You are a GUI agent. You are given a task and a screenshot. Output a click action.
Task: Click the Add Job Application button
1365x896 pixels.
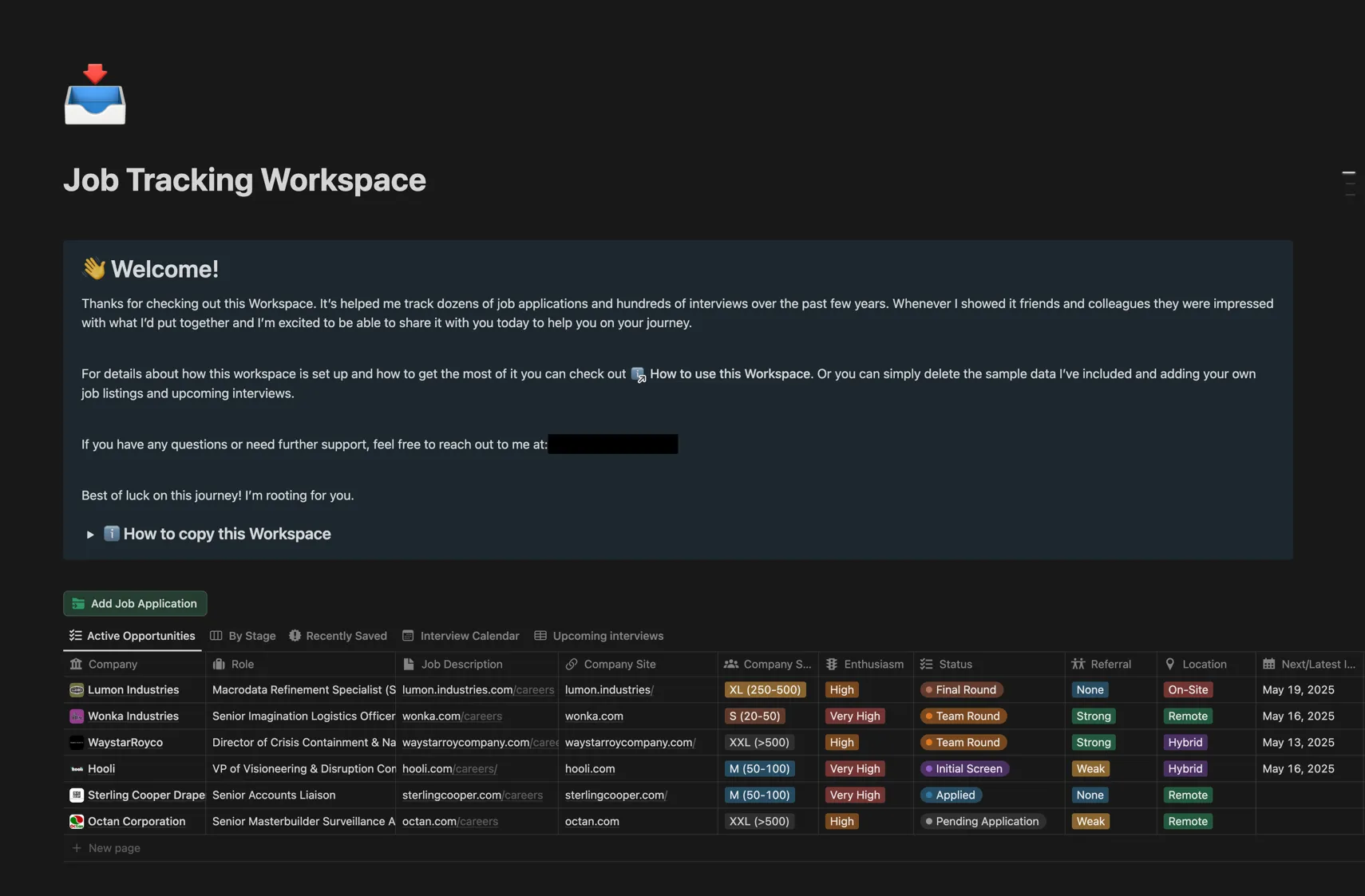135,603
